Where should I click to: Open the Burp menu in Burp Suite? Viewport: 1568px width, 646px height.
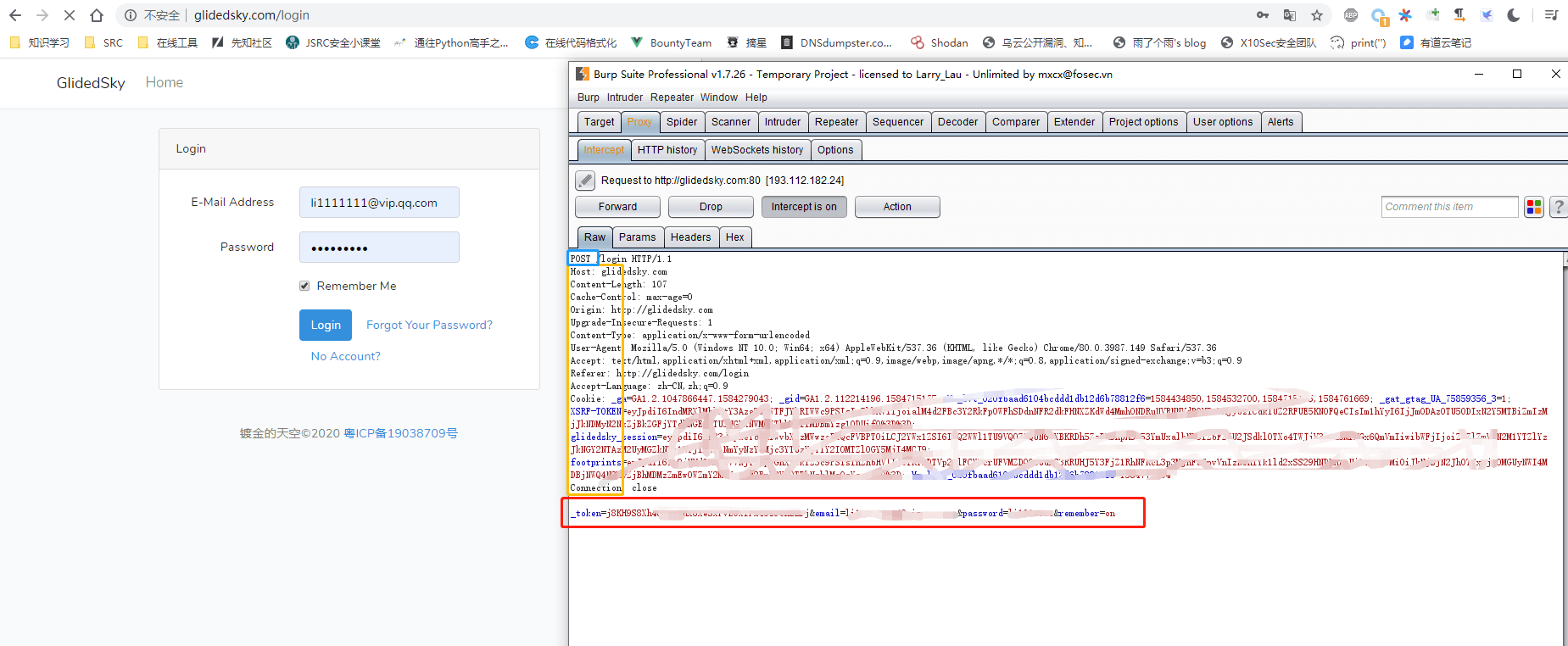(589, 97)
